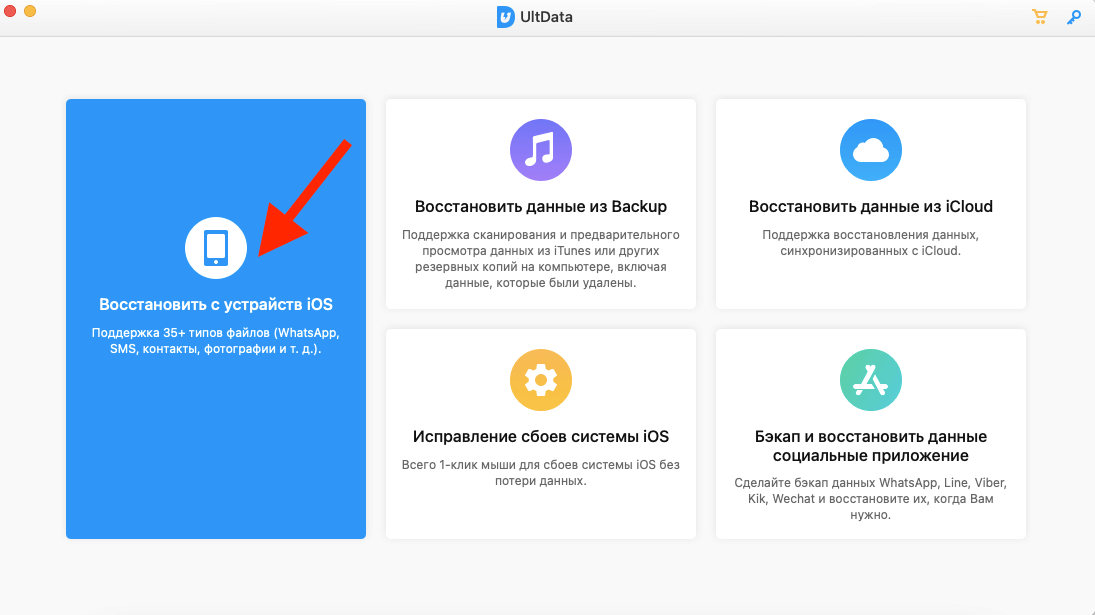Select "Восстановить с устройств iOS" heading
Image resolution: width=1095 pixels, height=615 pixels.
point(216,304)
